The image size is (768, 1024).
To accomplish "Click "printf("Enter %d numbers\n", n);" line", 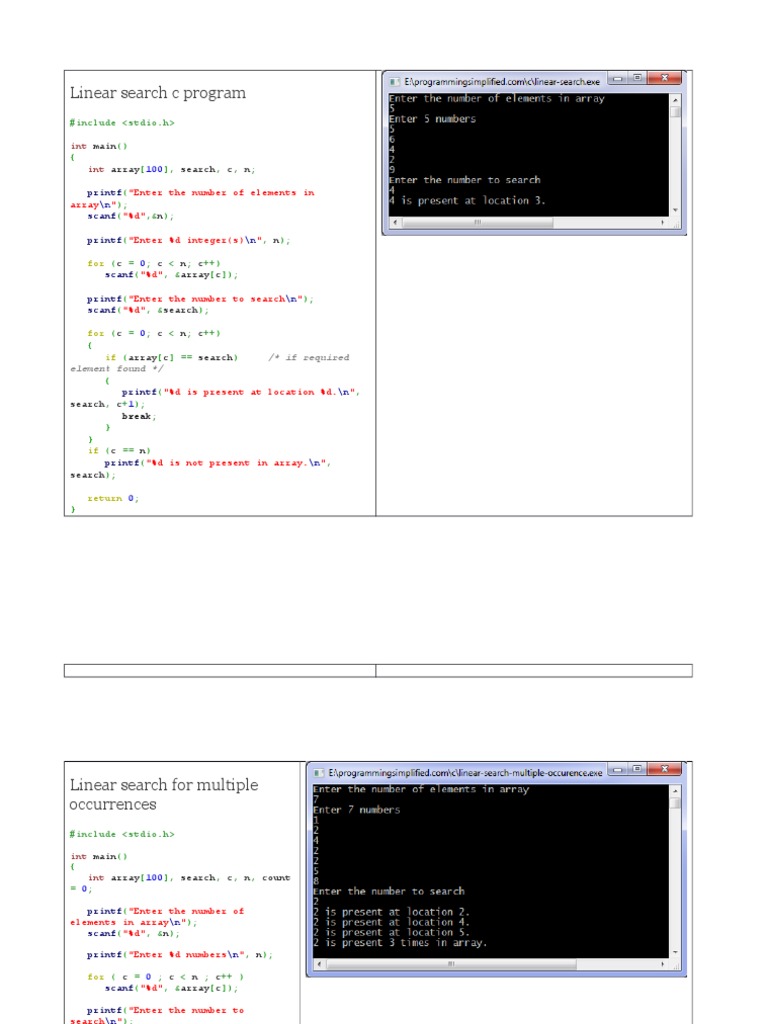I will pos(180,955).
